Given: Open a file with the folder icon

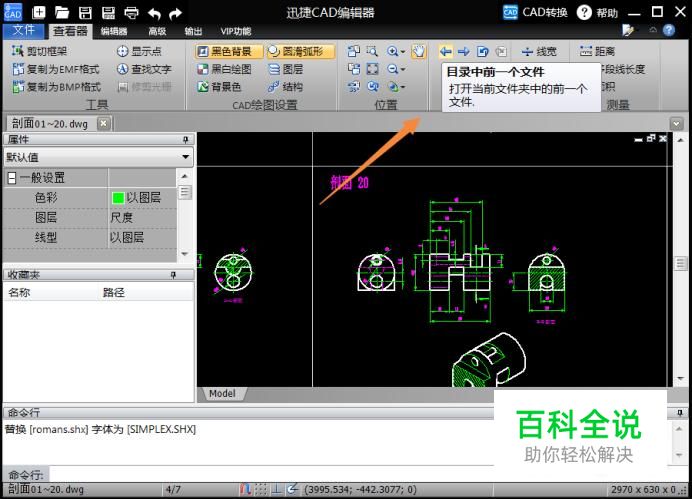Looking at the screenshot, I should pos(62,12).
